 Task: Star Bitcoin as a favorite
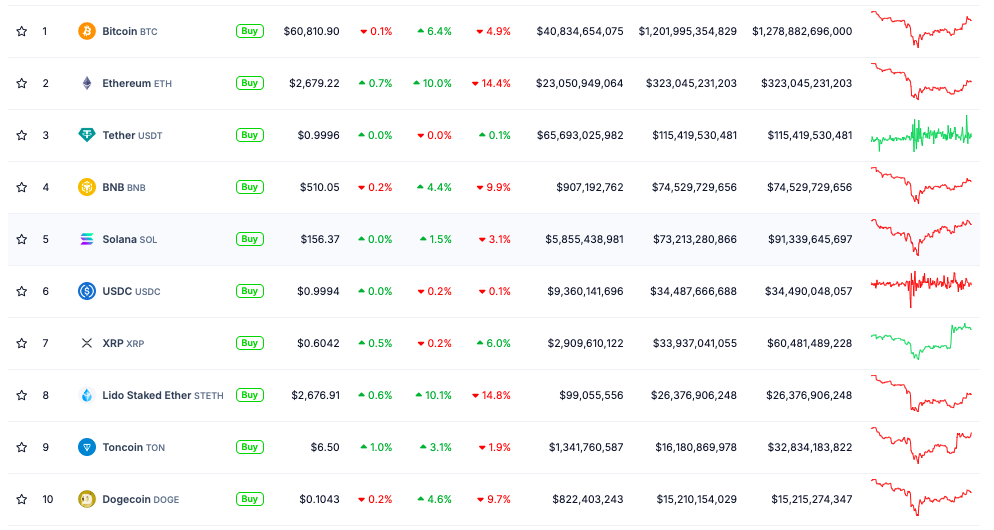click(21, 31)
